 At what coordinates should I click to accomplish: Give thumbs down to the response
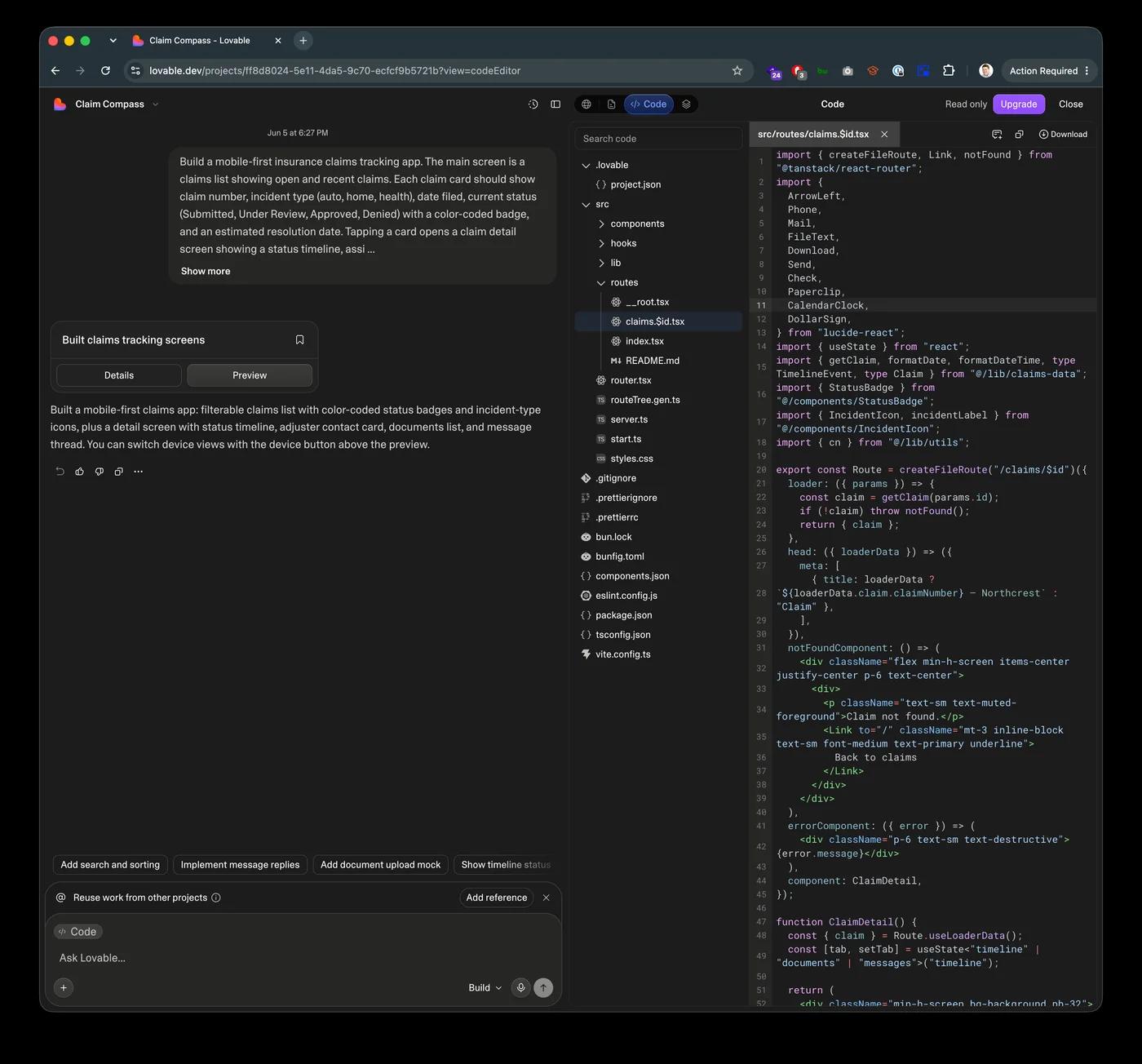[x=99, y=472]
